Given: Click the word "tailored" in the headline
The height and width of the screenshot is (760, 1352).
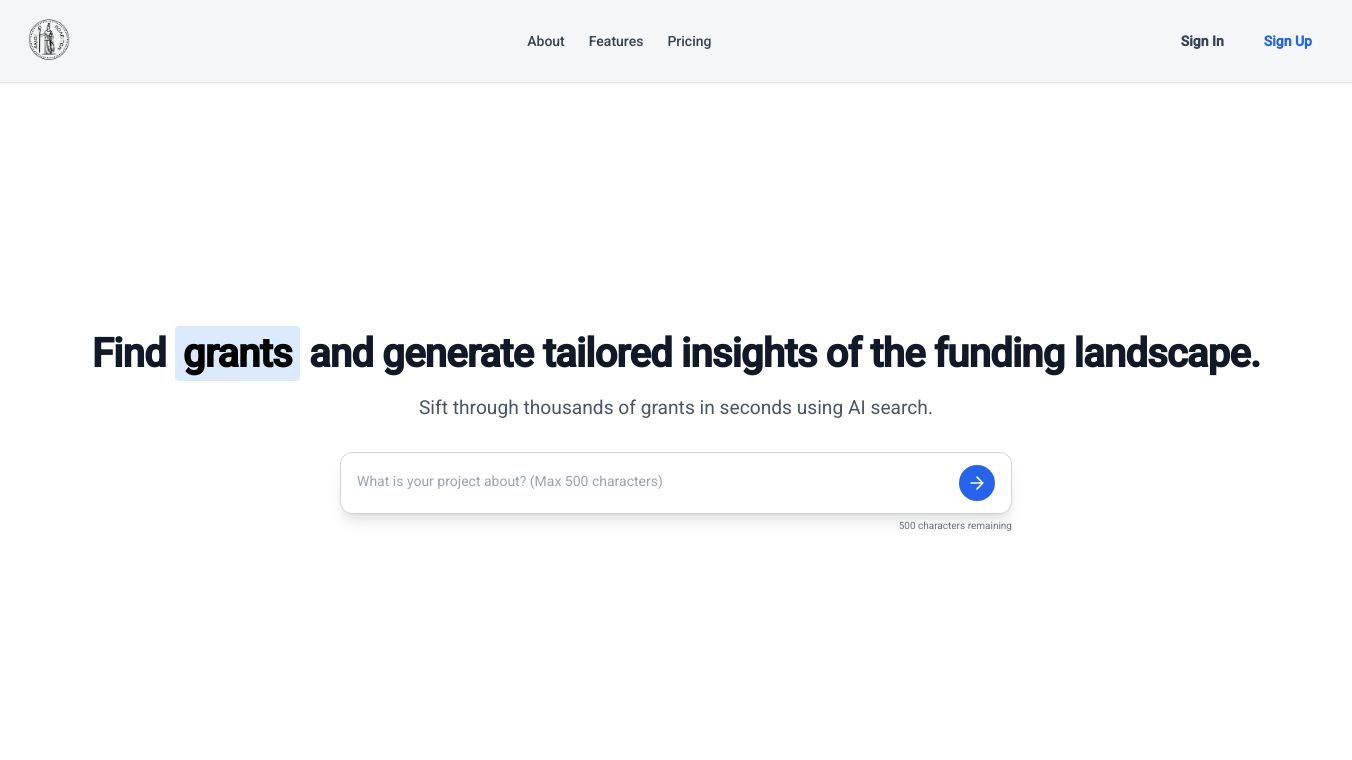Looking at the screenshot, I should tap(607, 353).
